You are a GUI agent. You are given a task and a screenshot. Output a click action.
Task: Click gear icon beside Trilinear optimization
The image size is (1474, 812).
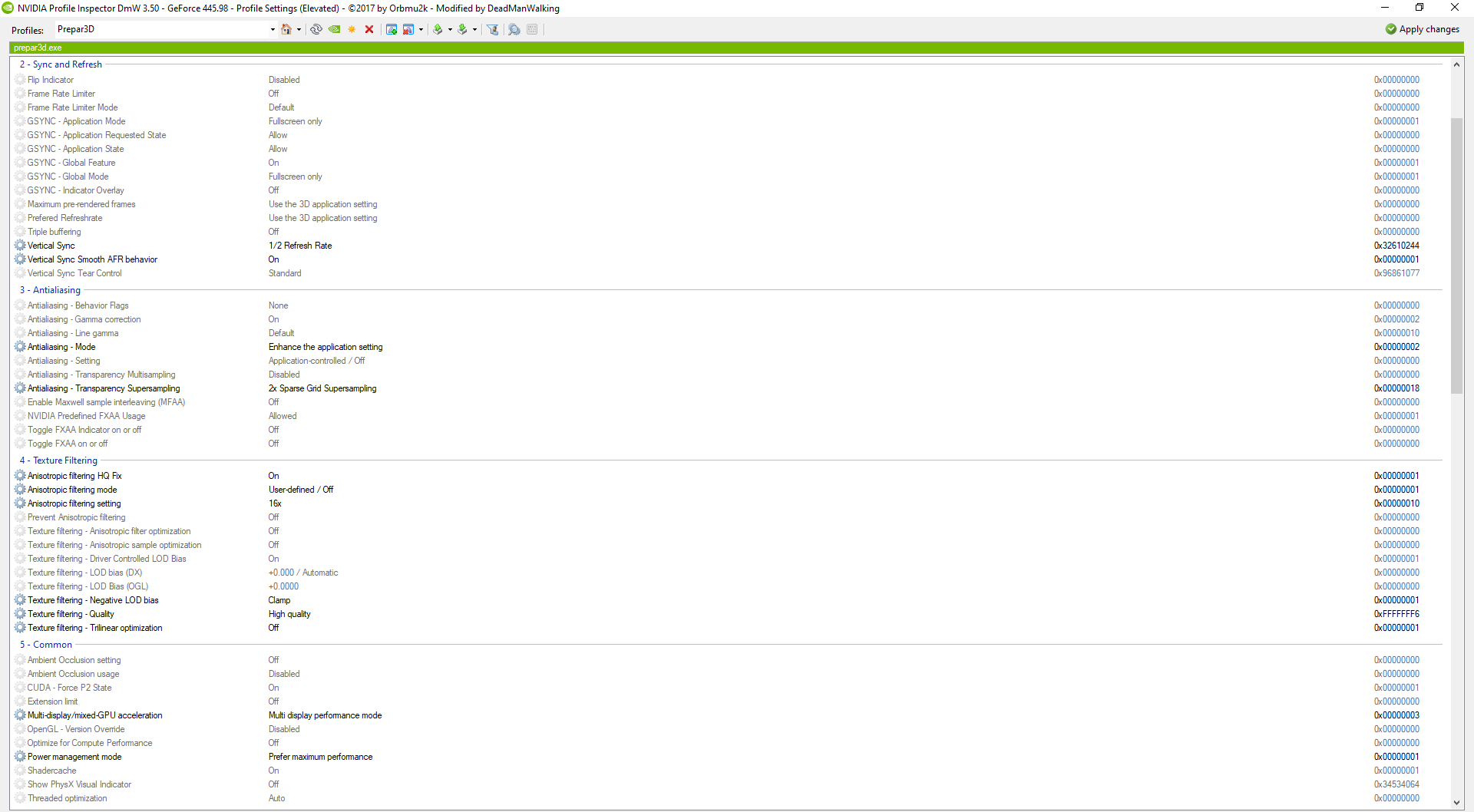tap(20, 628)
